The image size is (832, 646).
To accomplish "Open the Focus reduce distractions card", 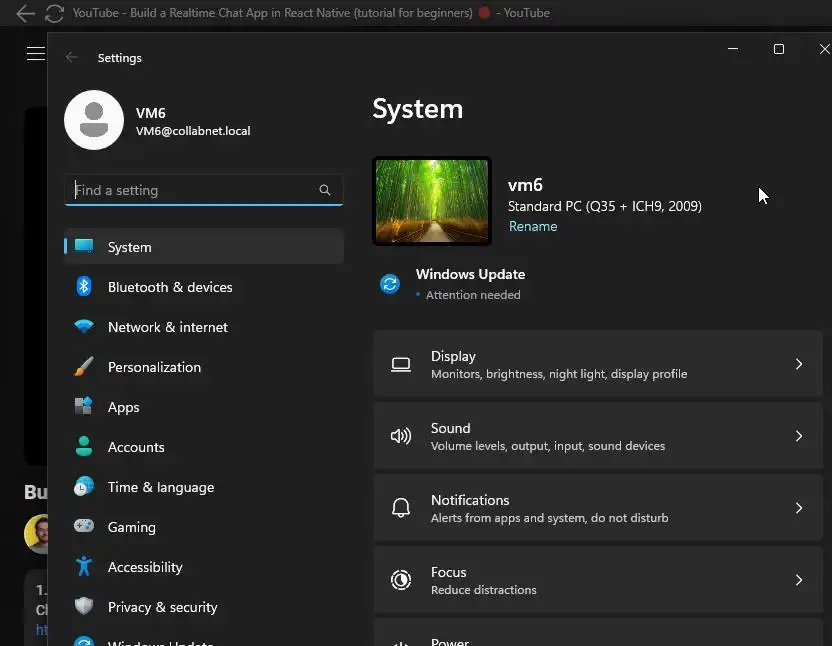I will [x=597, y=580].
